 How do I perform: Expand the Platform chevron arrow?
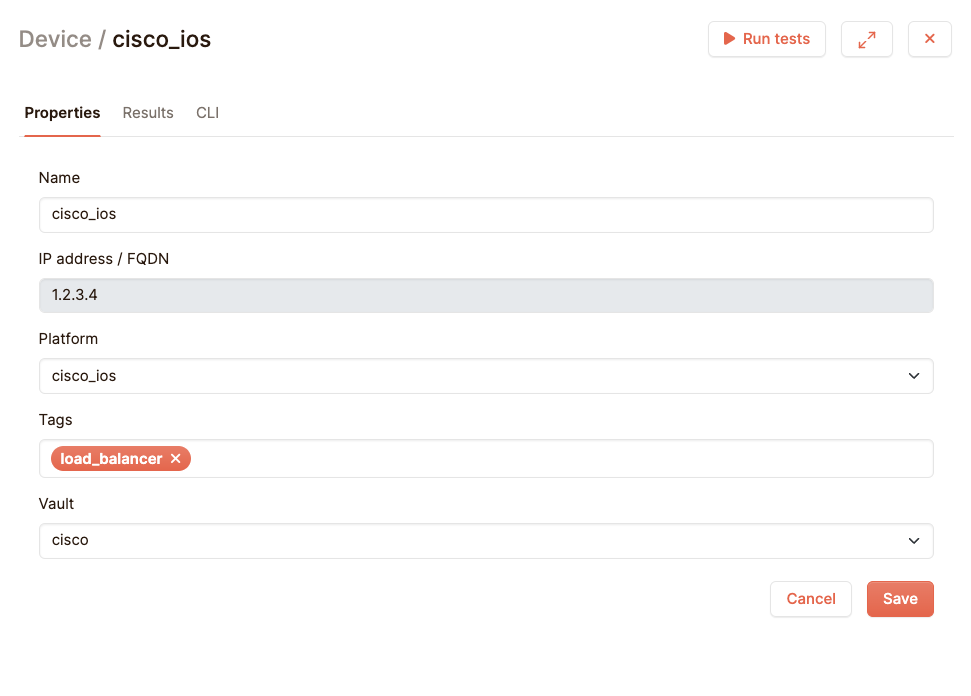[913, 376]
